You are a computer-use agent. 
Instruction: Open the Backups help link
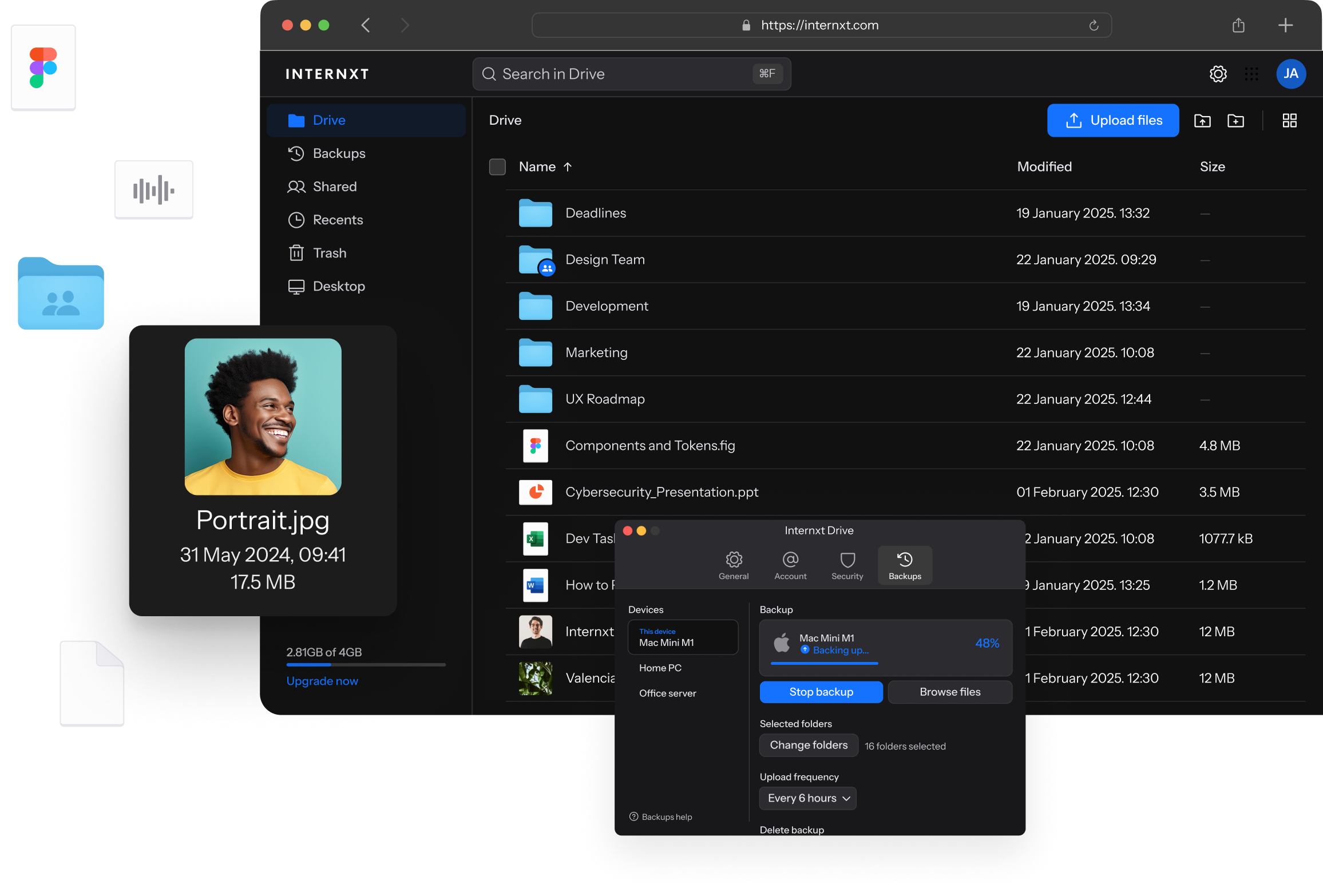[x=661, y=816]
